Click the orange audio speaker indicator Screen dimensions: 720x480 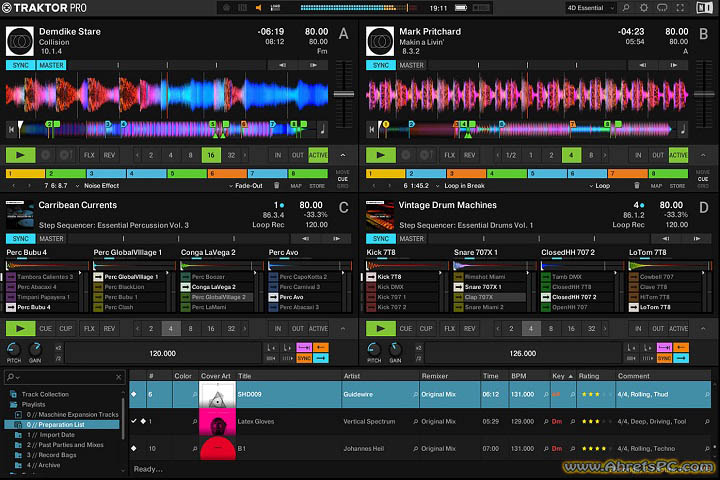(259, 8)
